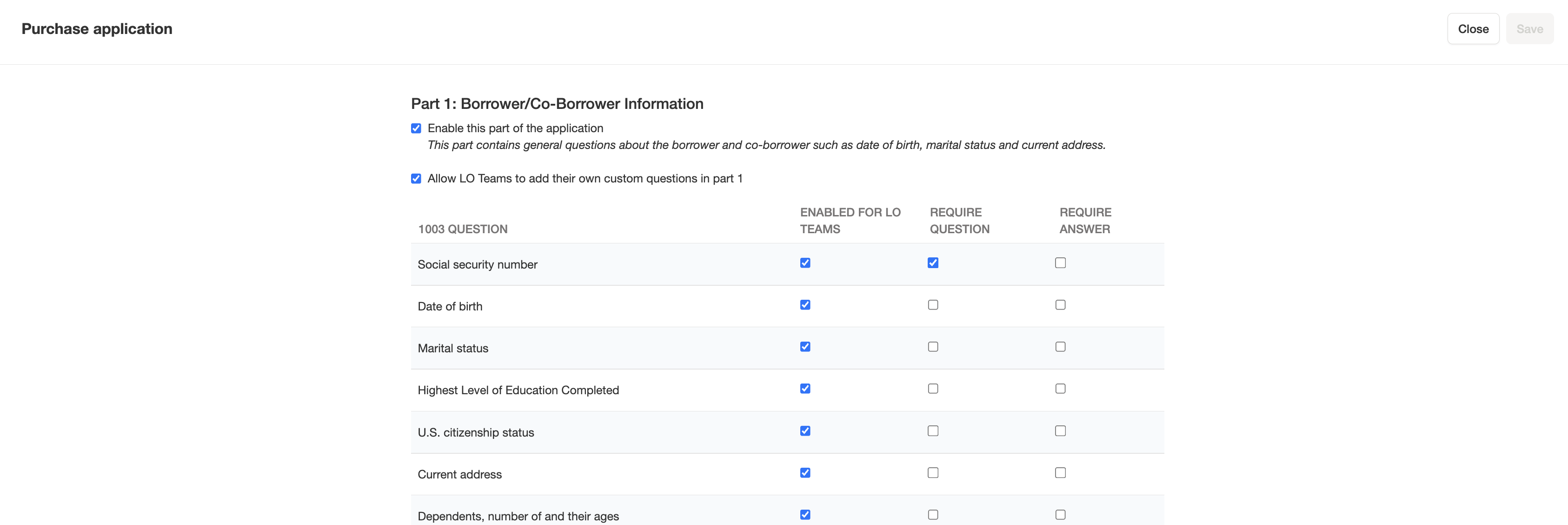Disable Highest Level of Education for LO Teams
Viewport: 1568px width, 525px height.
point(805,389)
